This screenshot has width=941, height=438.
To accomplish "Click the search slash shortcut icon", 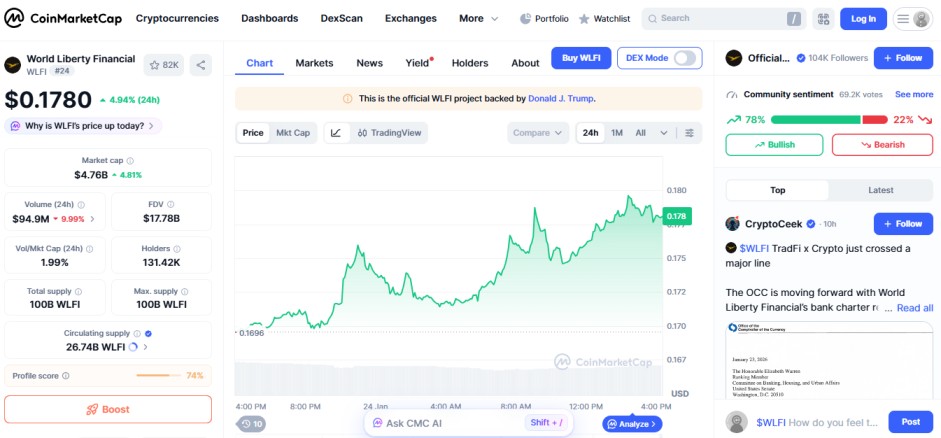I will tap(794, 19).
